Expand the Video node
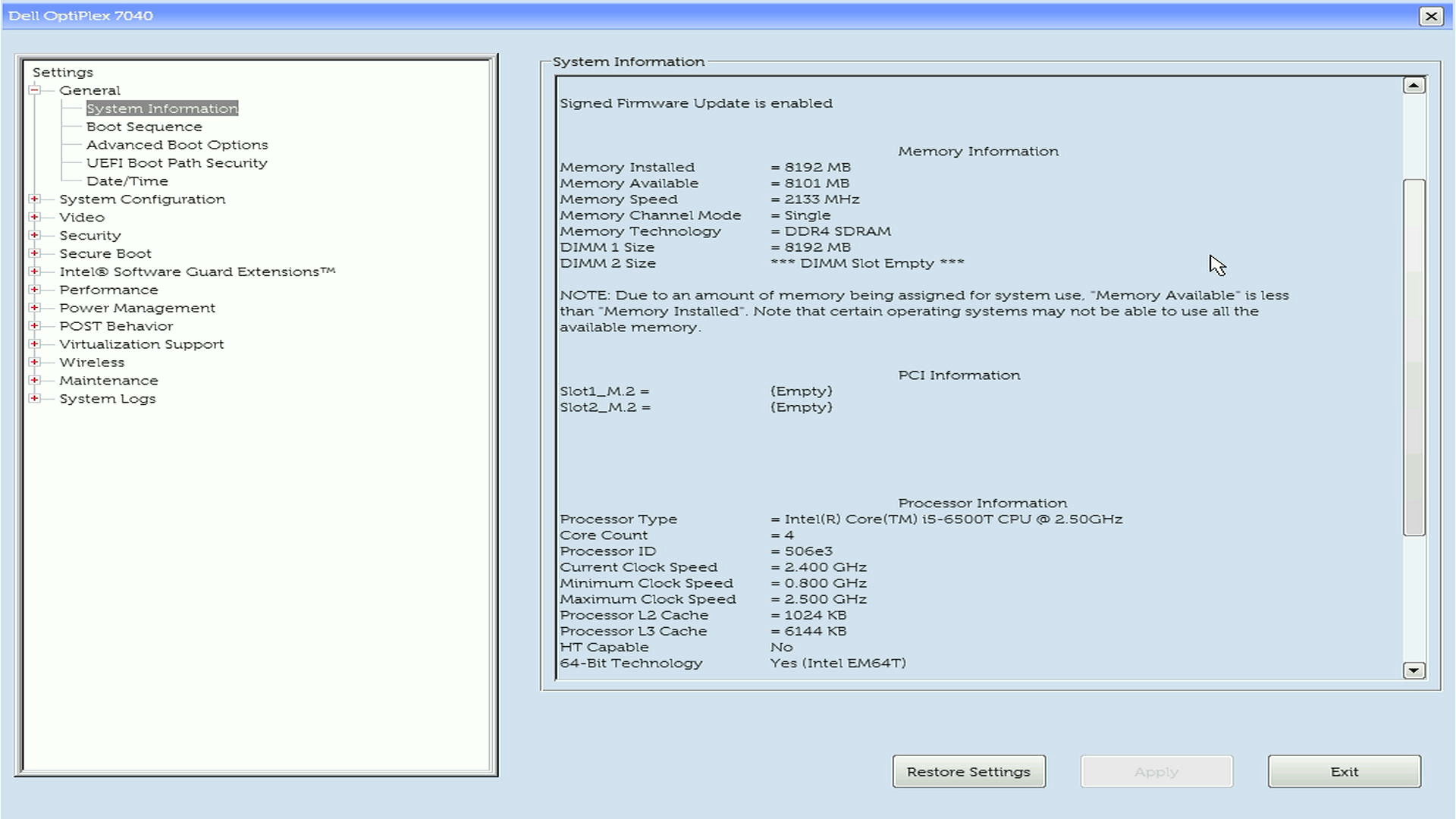The image size is (1456, 819). click(34, 218)
